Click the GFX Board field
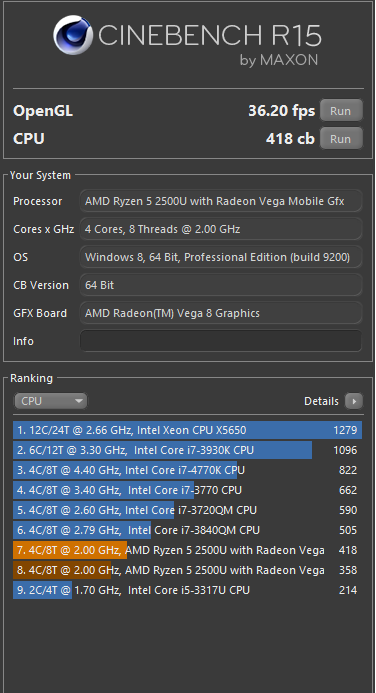This screenshot has width=376, height=693. pyautogui.click(x=221, y=313)
